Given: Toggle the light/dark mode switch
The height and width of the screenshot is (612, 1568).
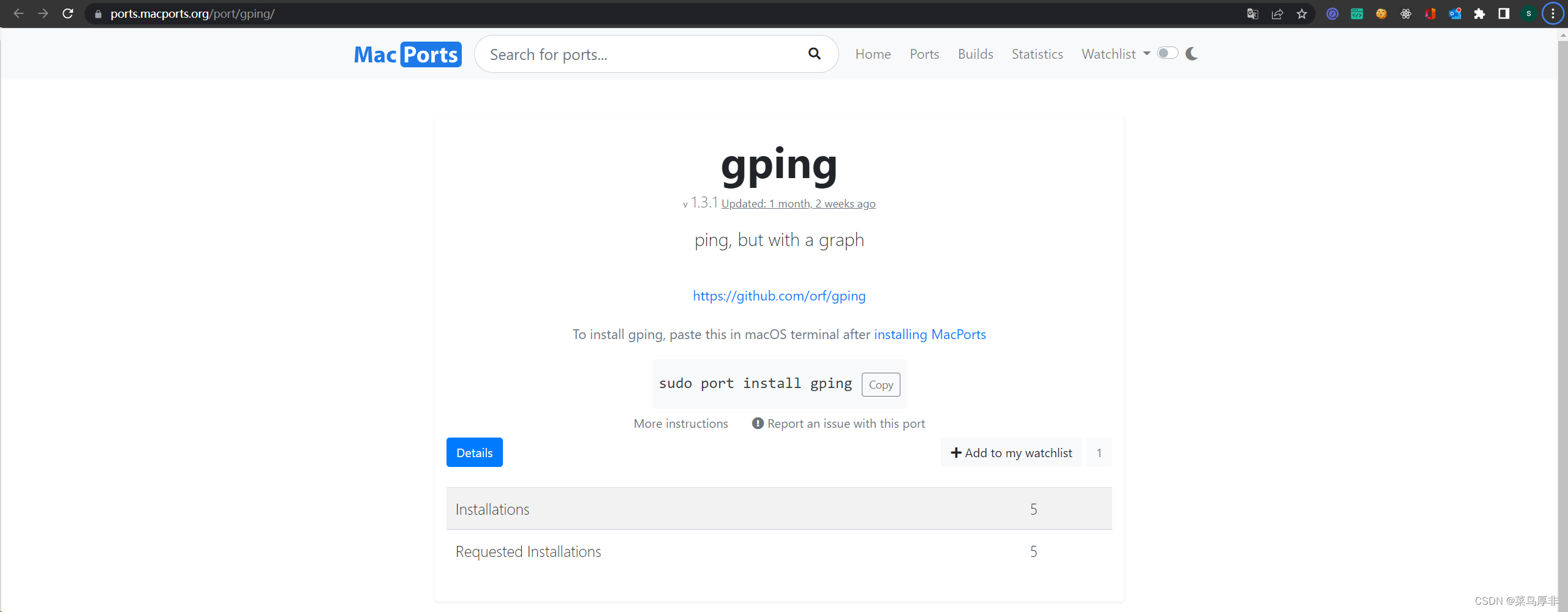Looking at the screenshot, I should [1167, 53].
